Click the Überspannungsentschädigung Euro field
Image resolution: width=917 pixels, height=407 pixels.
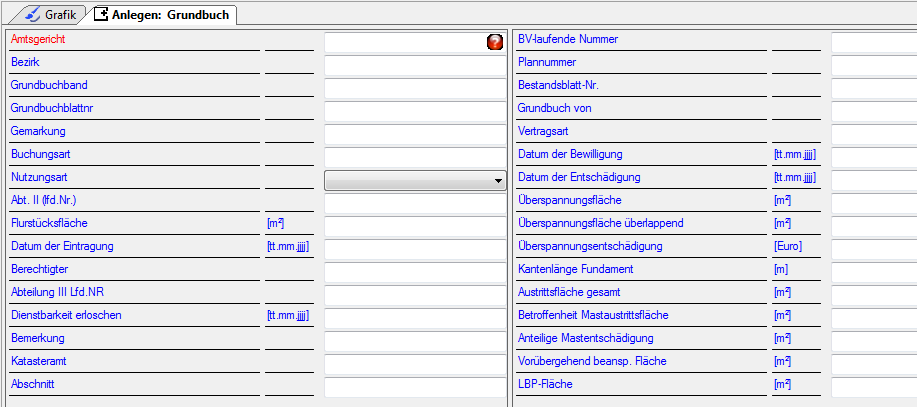[874, 249]
